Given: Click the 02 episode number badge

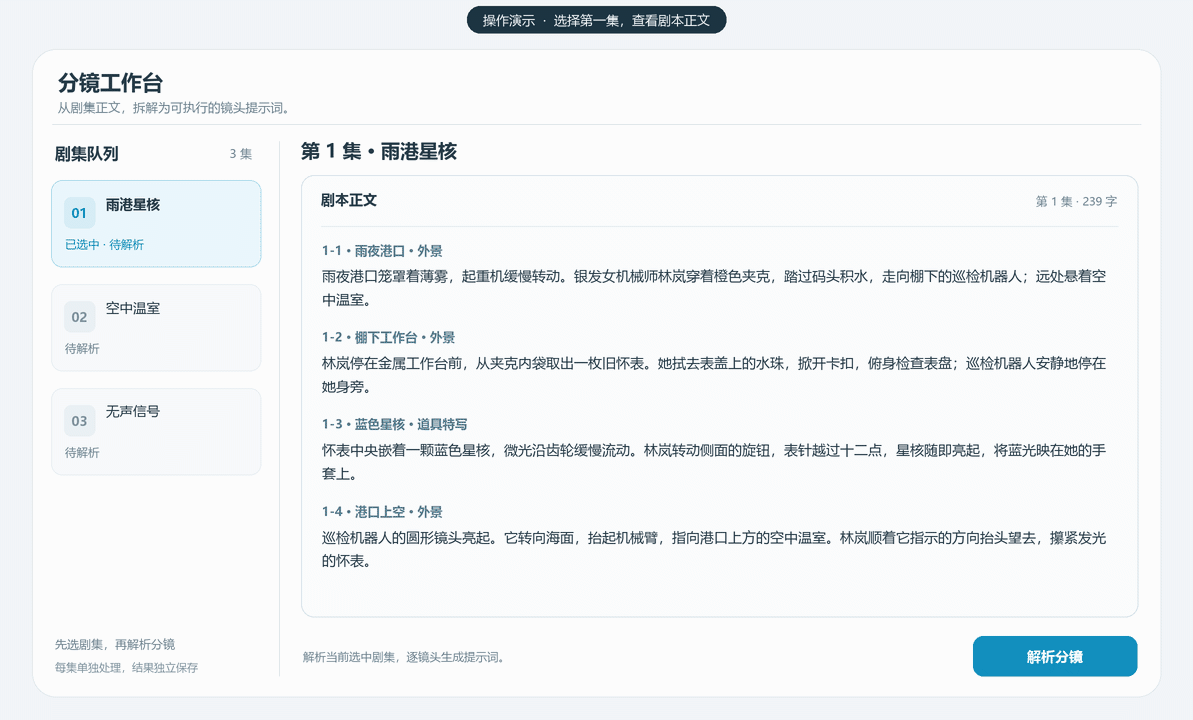Looking at the screenshot, I should 79,317.
